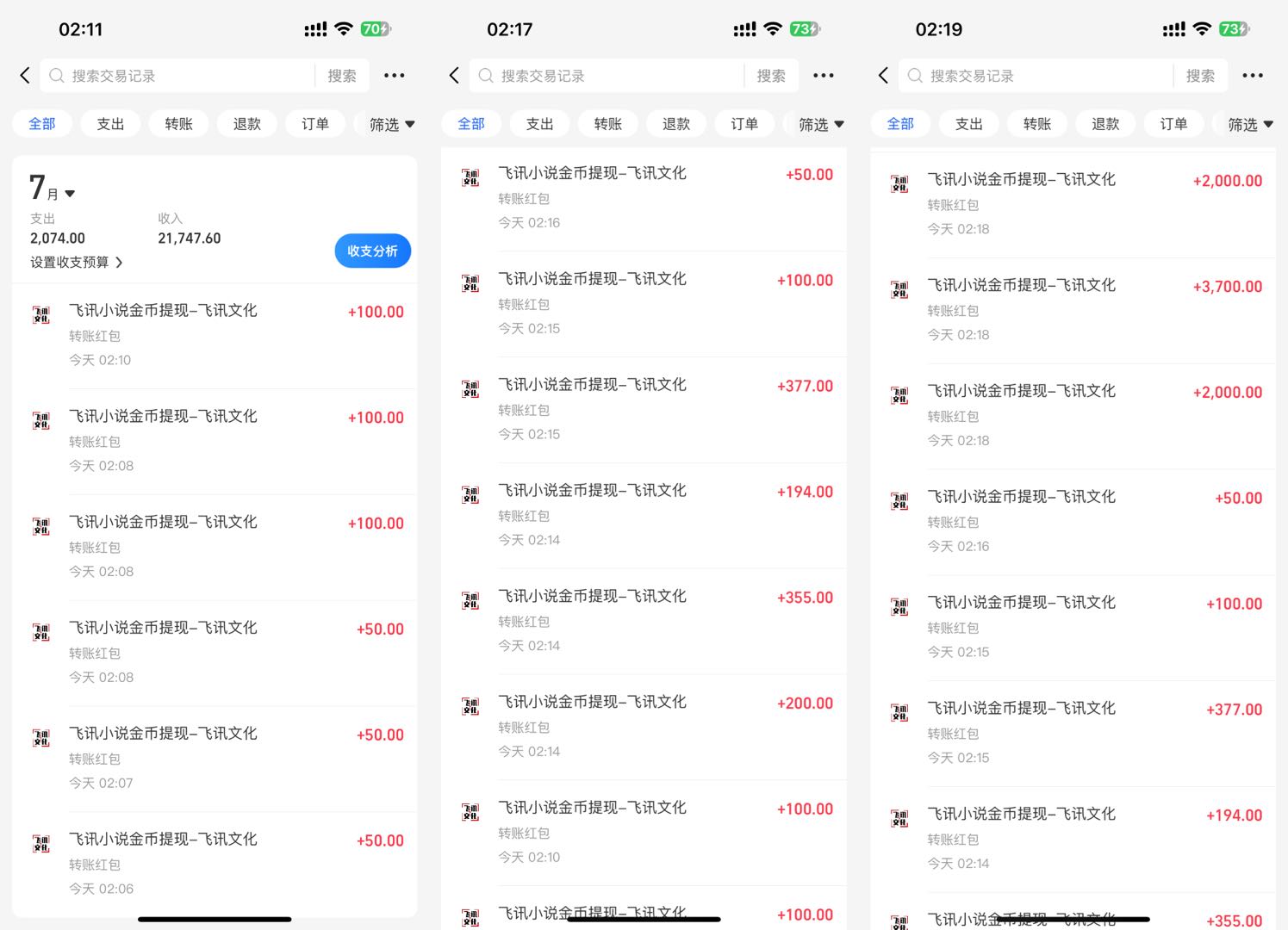This screenshot has height=930, width=1288.
Task: Open the 筛选 filter dropdown on the 02:19 screen
Action: (x=1250, y=124)
